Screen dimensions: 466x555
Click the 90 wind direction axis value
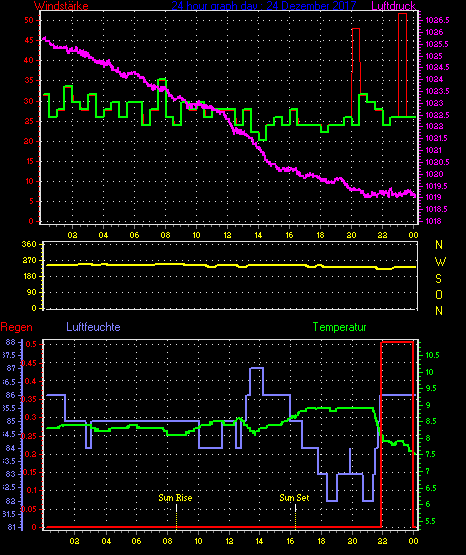[31, 292]
